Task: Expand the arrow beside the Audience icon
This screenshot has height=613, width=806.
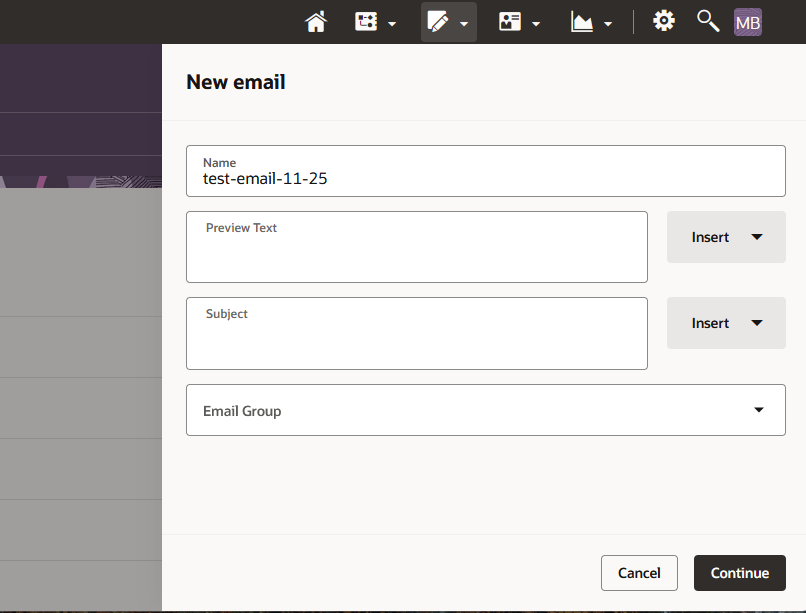Action: coord(536,24)
